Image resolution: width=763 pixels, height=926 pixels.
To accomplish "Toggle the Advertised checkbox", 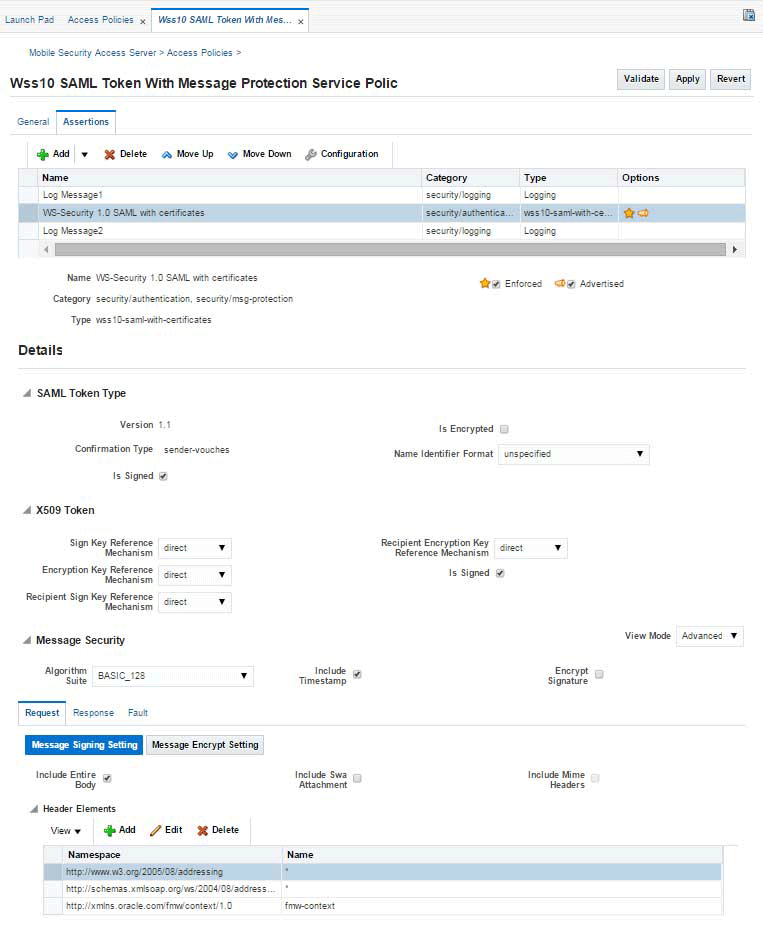I will point(571,284).
